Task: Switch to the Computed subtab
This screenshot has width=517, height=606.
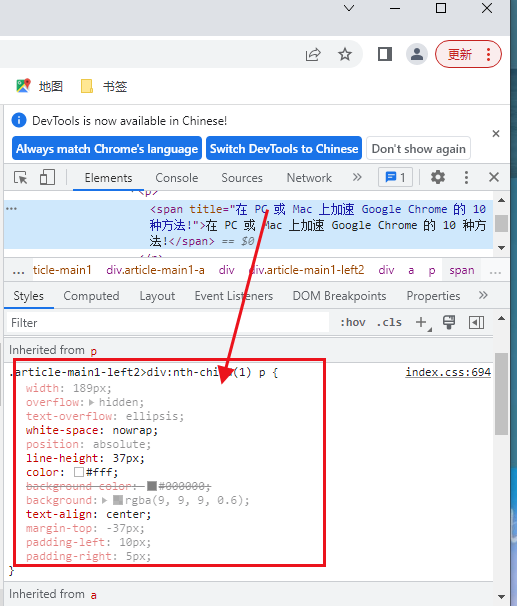Action: [x=91, y=296]
